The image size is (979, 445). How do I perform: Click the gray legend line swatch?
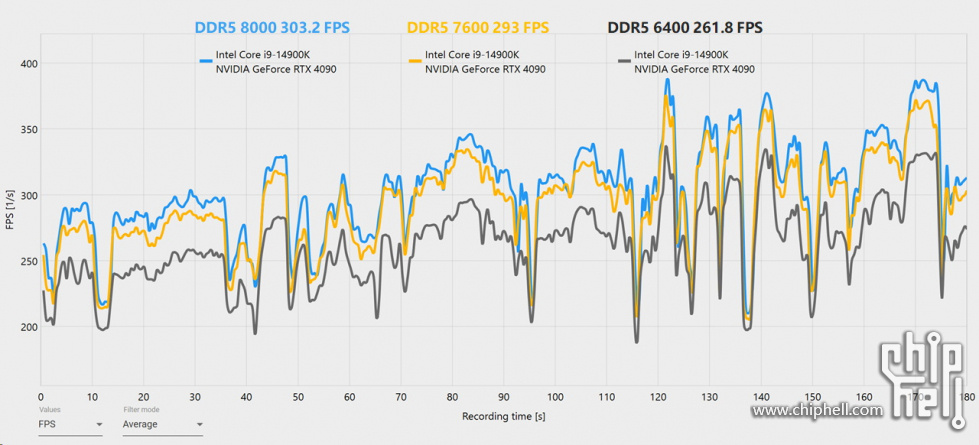click(x=624, y=61)
